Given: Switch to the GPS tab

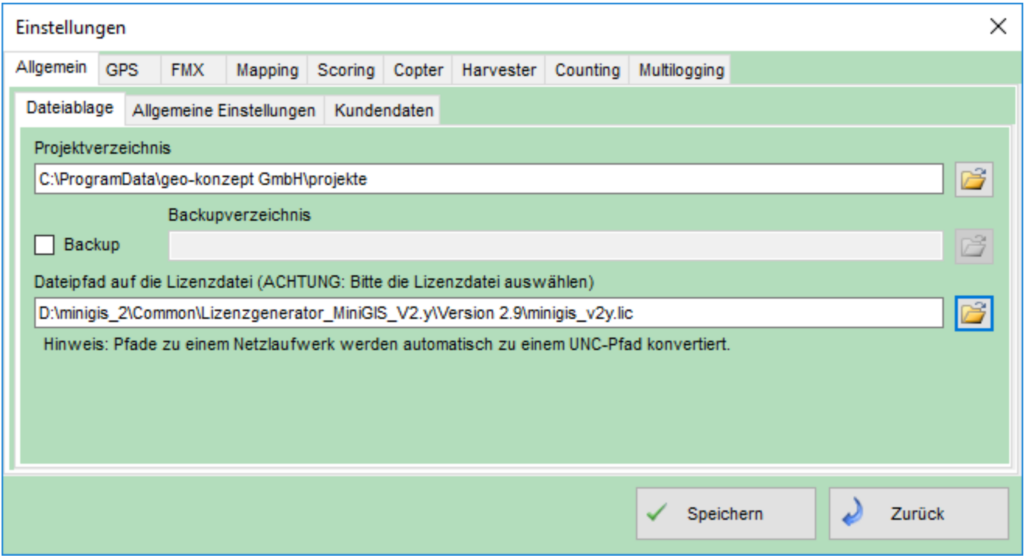Looking at the screenshot, I should (122, 70).
